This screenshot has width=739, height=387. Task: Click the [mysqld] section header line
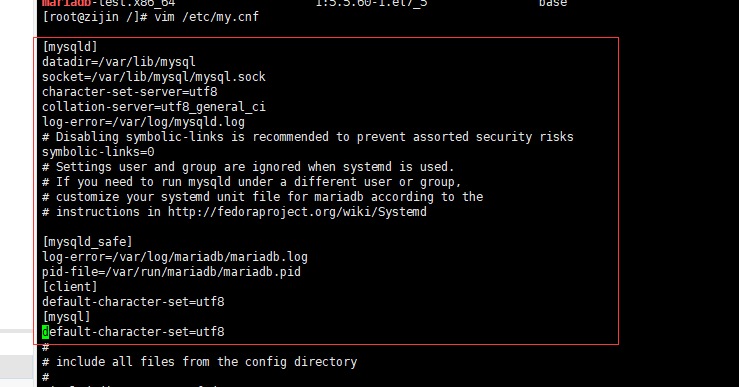(70, 47)
